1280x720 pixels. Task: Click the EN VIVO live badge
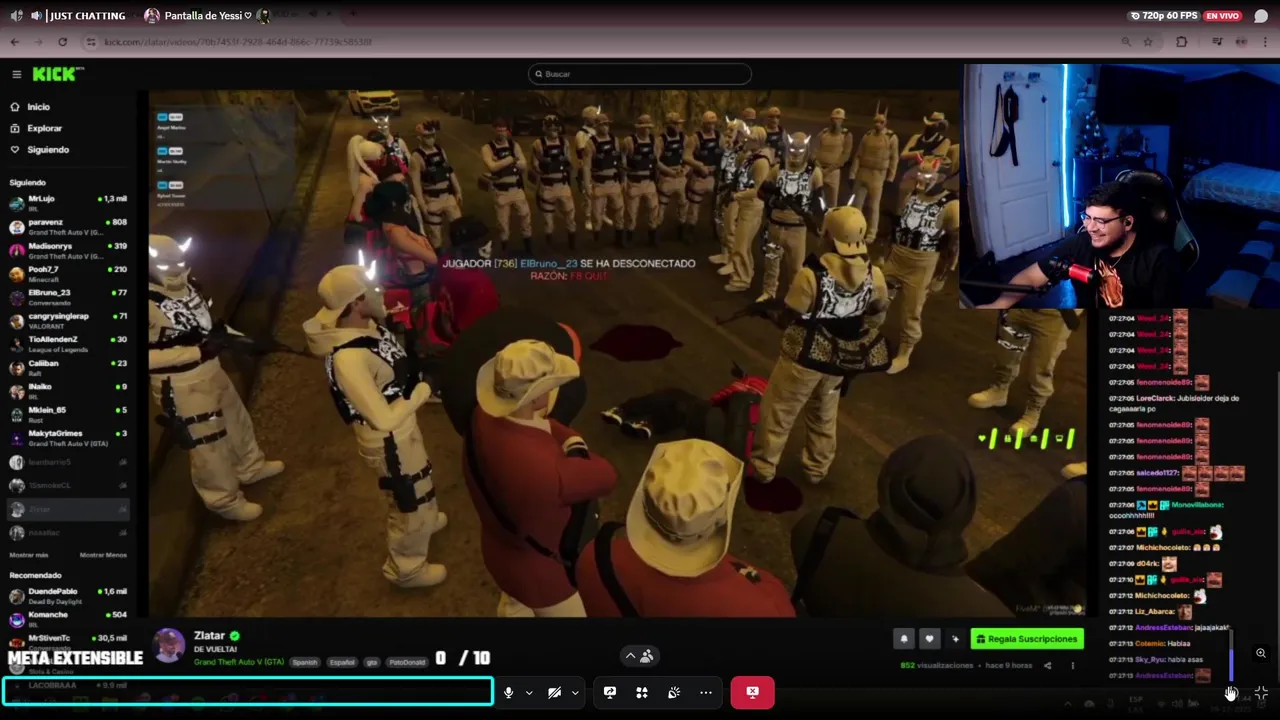pyautogui.click(x=1222, y=16)
